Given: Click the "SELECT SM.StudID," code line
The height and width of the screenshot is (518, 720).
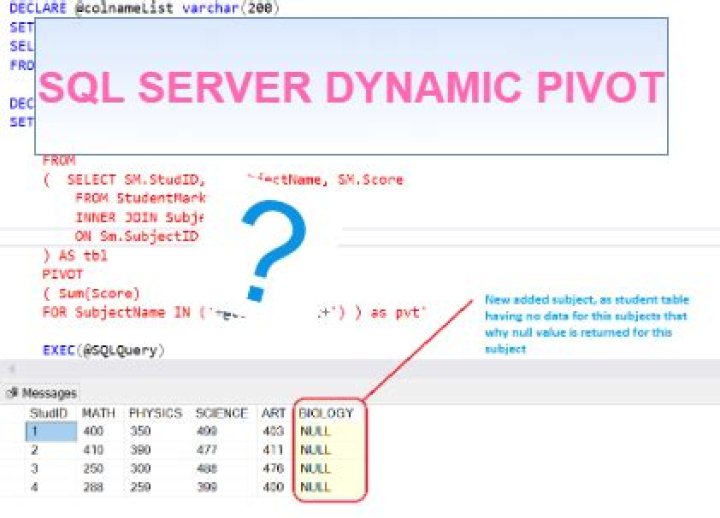Looking at the screenshot, I should 136,180.
